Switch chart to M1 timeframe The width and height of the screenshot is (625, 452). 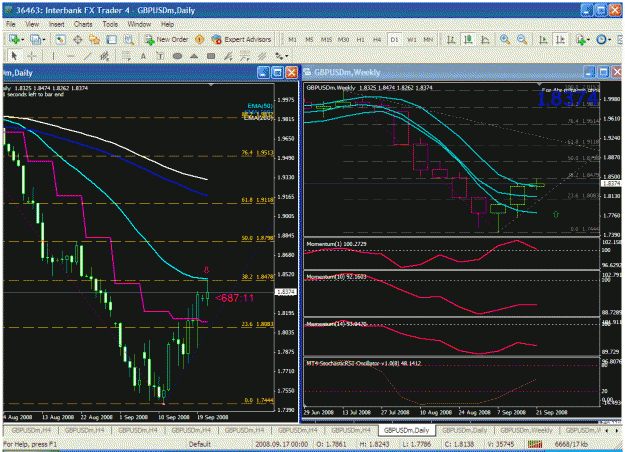coord(292,39)
